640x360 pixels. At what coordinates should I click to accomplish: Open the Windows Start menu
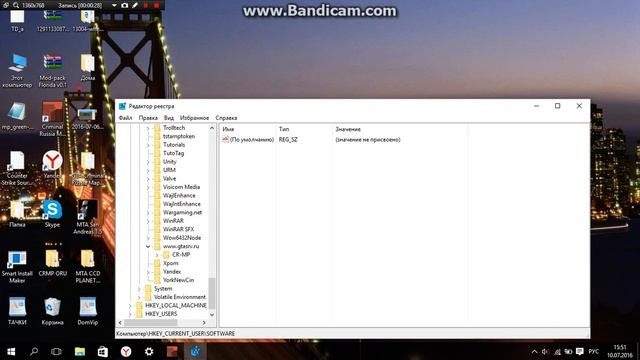11,351
